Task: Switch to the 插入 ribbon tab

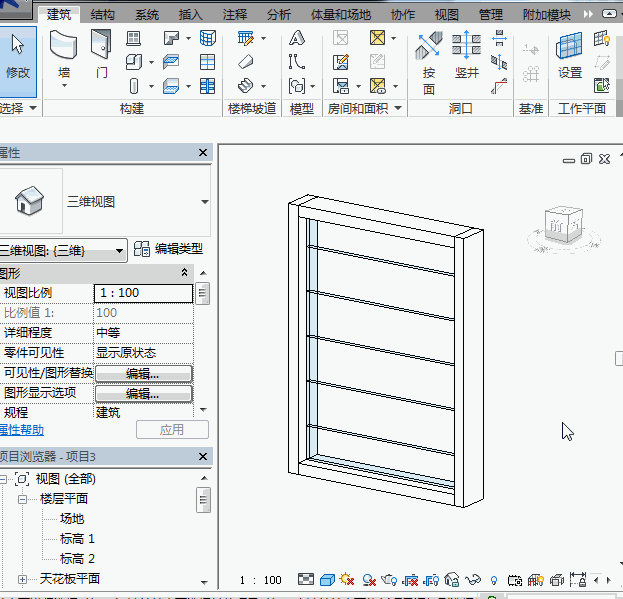Action: coord(190,15)
